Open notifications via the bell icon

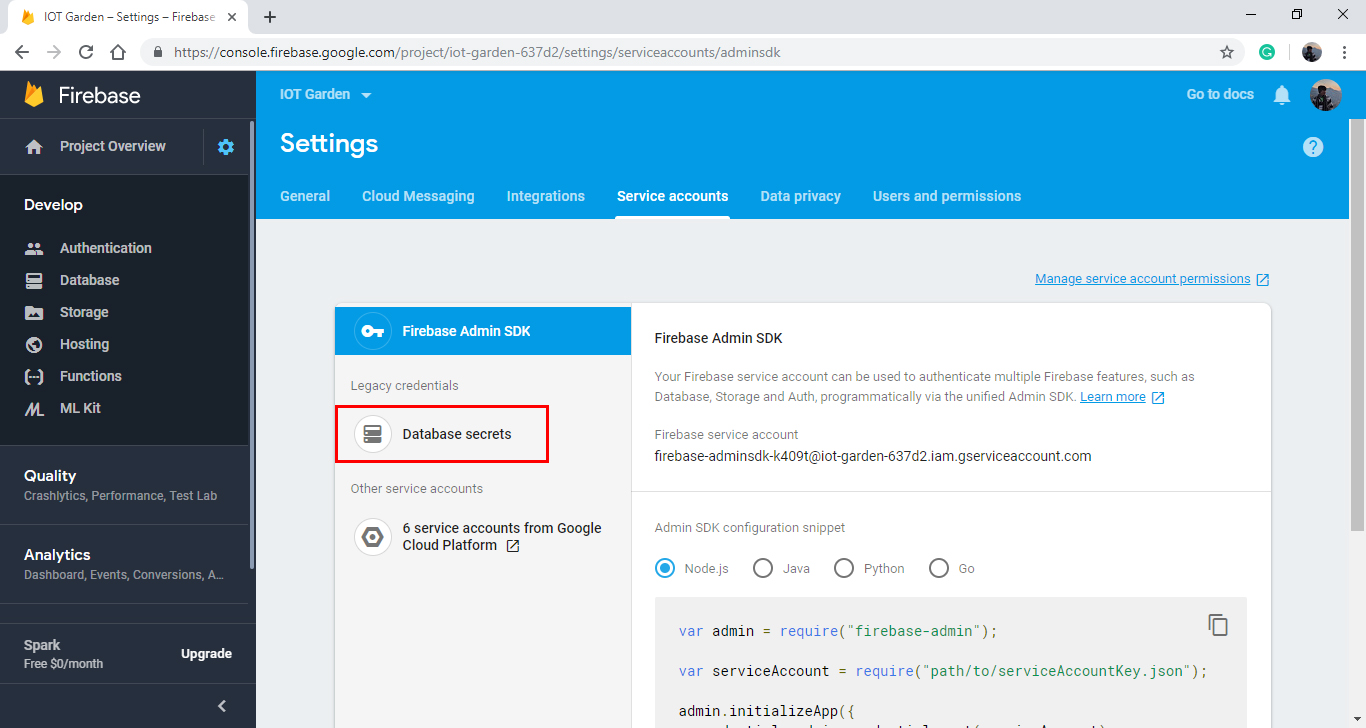[1282, 94]
